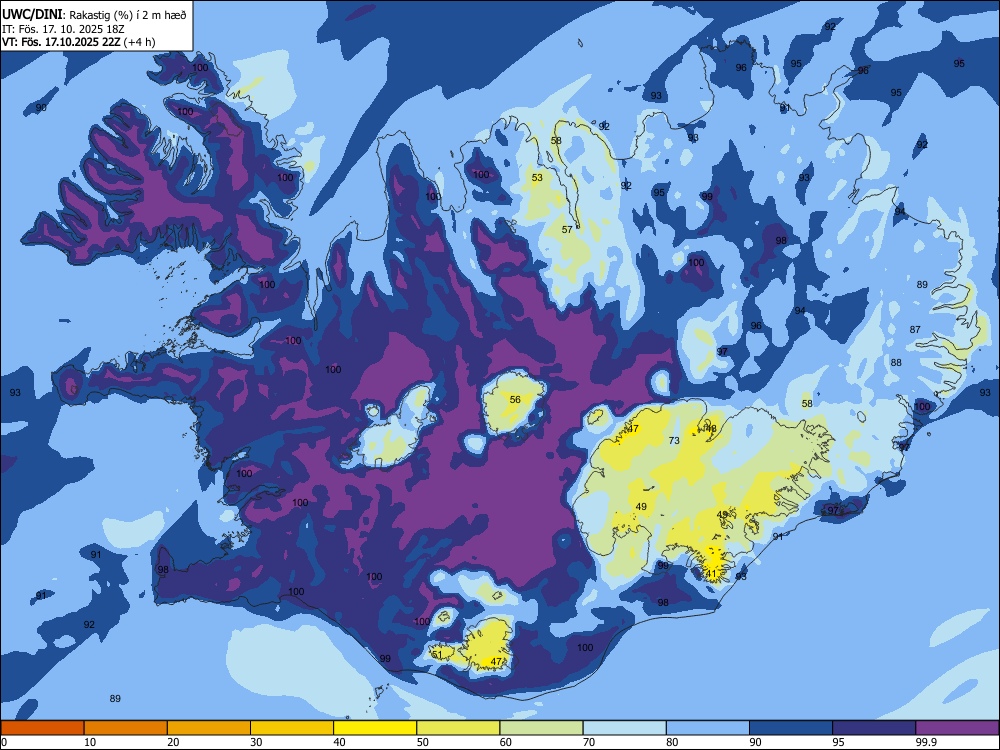Click the 30–40 legend color swatch
The width and height of the screenshot is (1000, 750).
tap(292, 728)
